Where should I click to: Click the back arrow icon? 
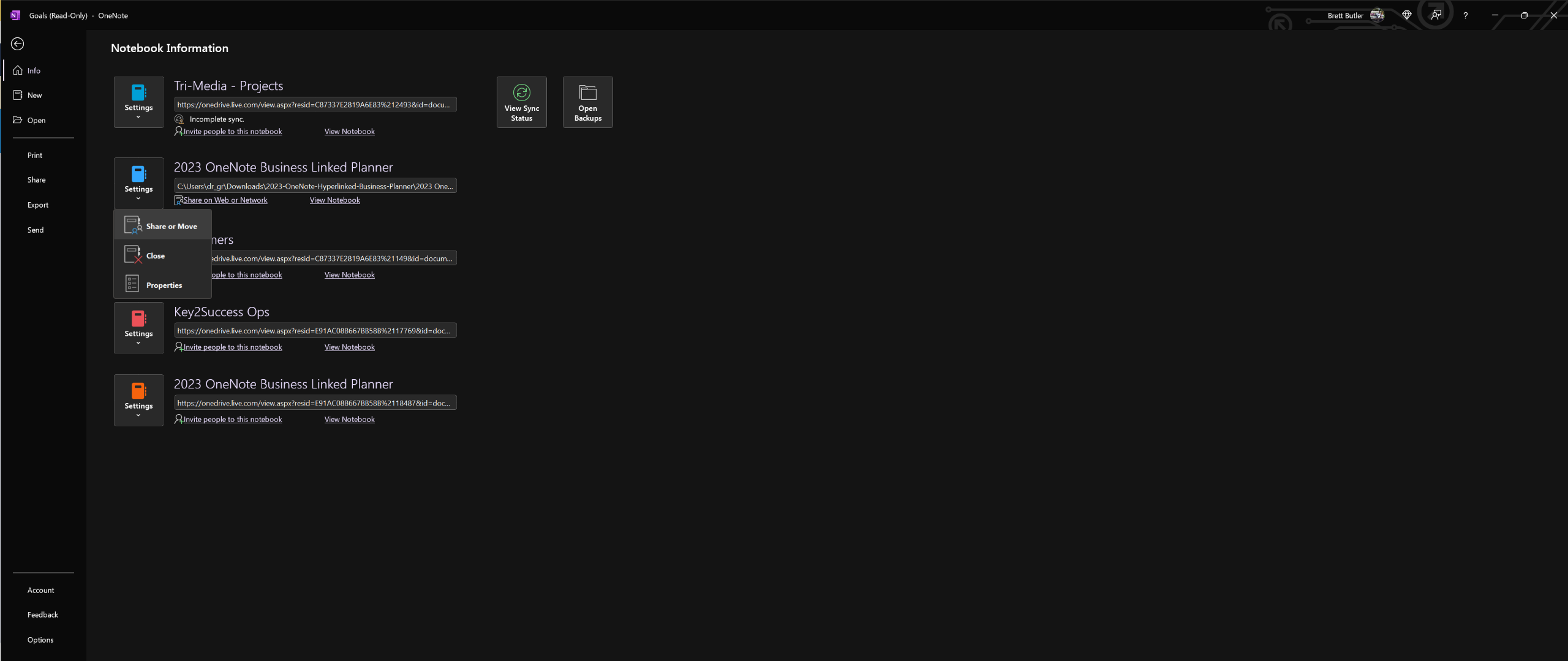click(x=18, y=43)
